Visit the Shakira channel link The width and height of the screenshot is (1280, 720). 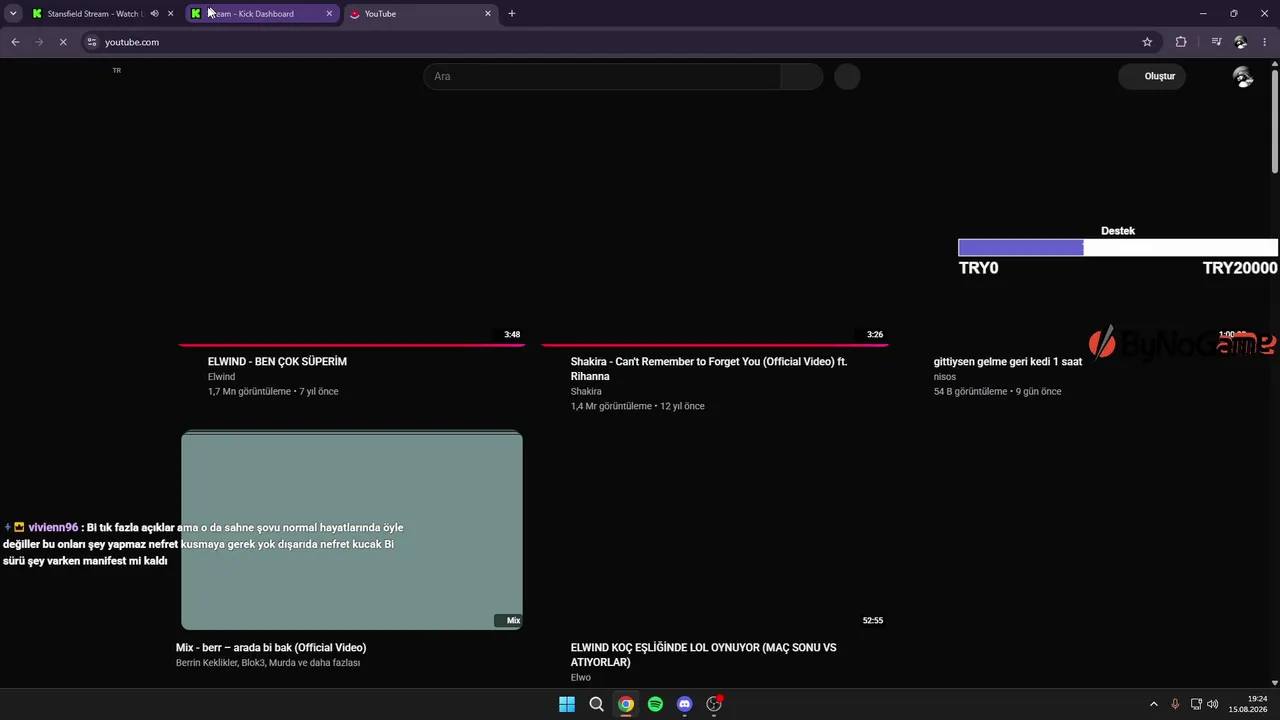pos(586,392)
